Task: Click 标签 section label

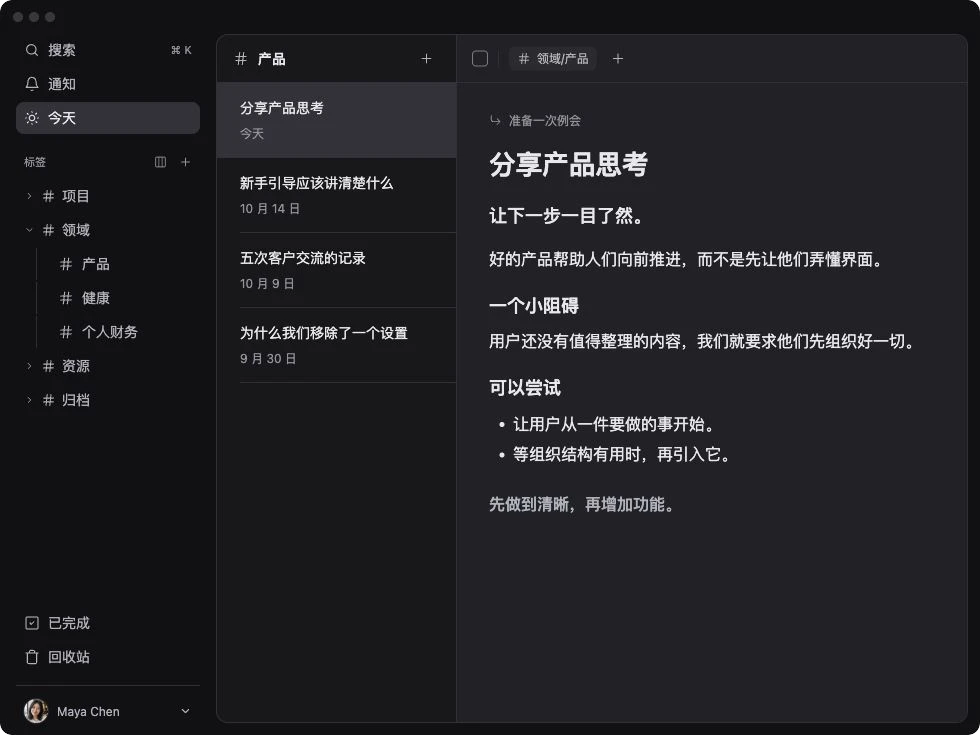Action: pos(35,162)
